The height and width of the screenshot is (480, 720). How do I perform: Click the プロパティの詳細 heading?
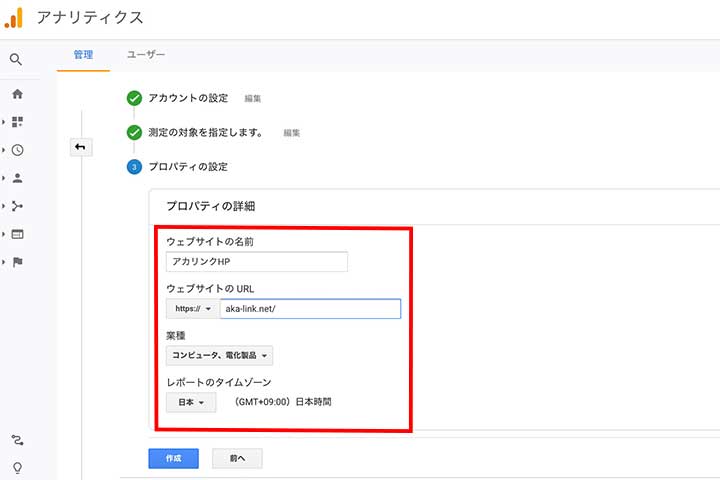(x=211, y=206)
